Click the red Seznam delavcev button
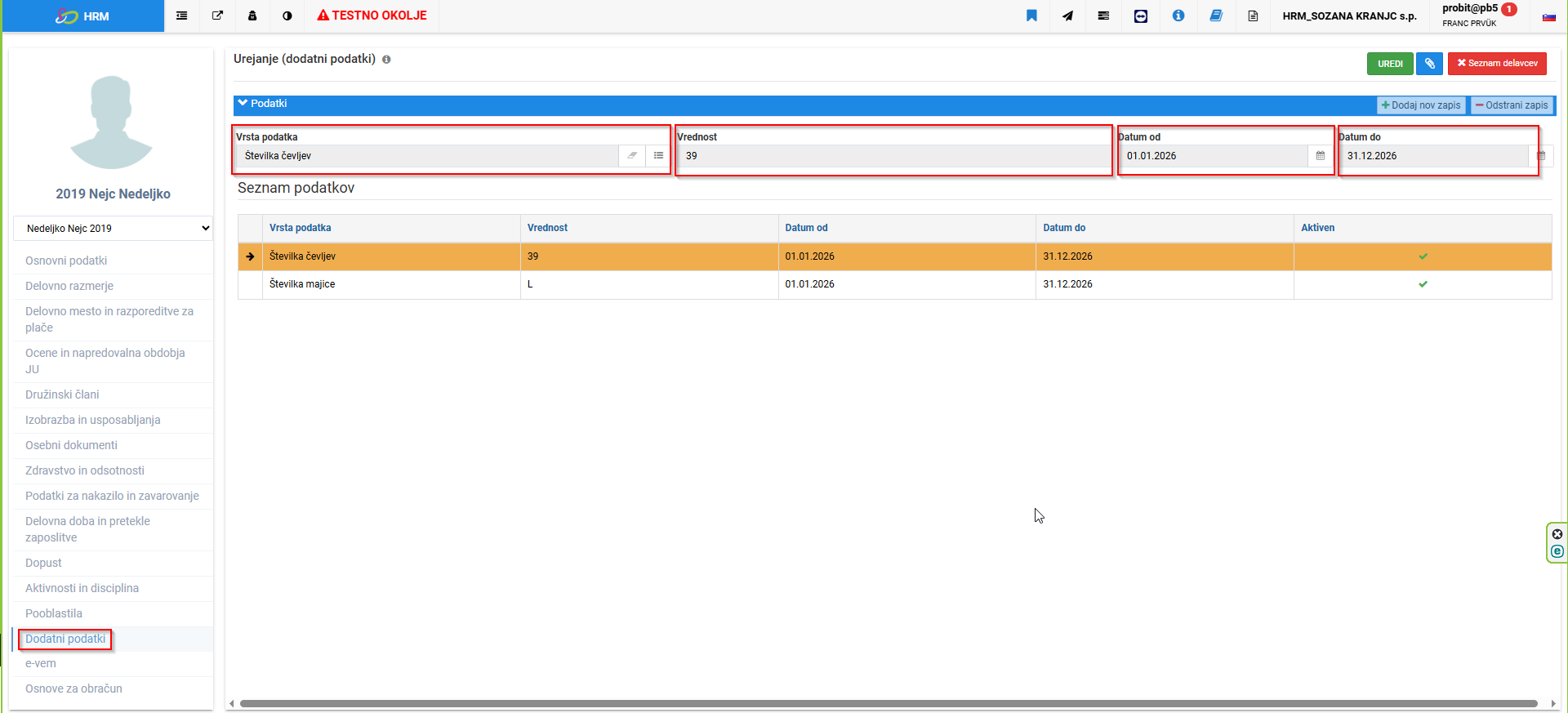The width and height of the screenshot is (1568, 713). (x=1497, y=63)
